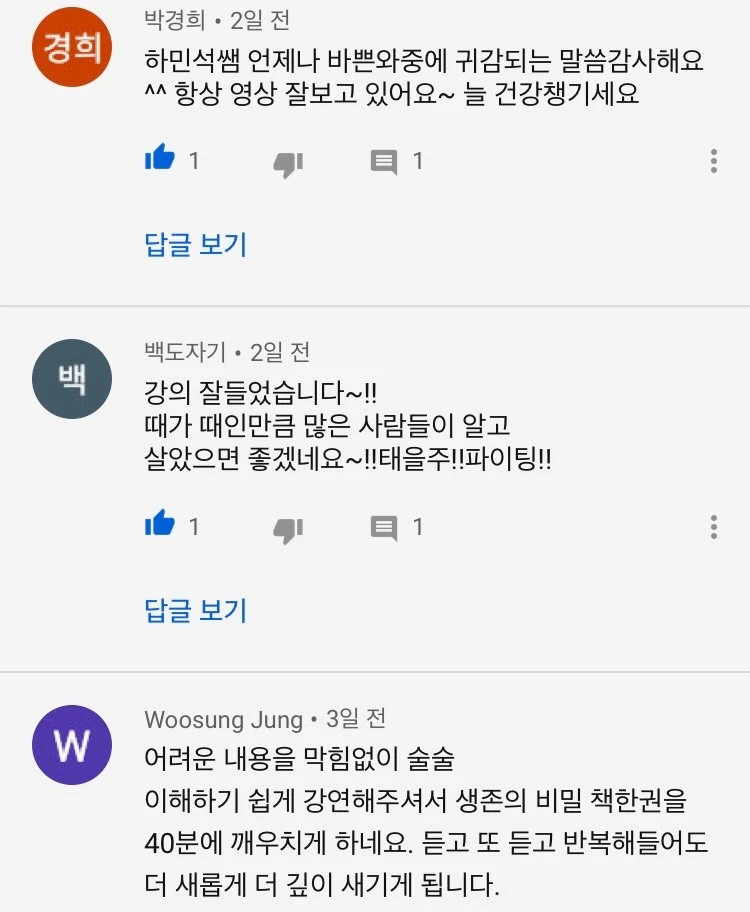The width and height of the screenshot is (750, 912).
Task: Tap Woosung Jung's purple W avatar
Action: tap(72, 744)
